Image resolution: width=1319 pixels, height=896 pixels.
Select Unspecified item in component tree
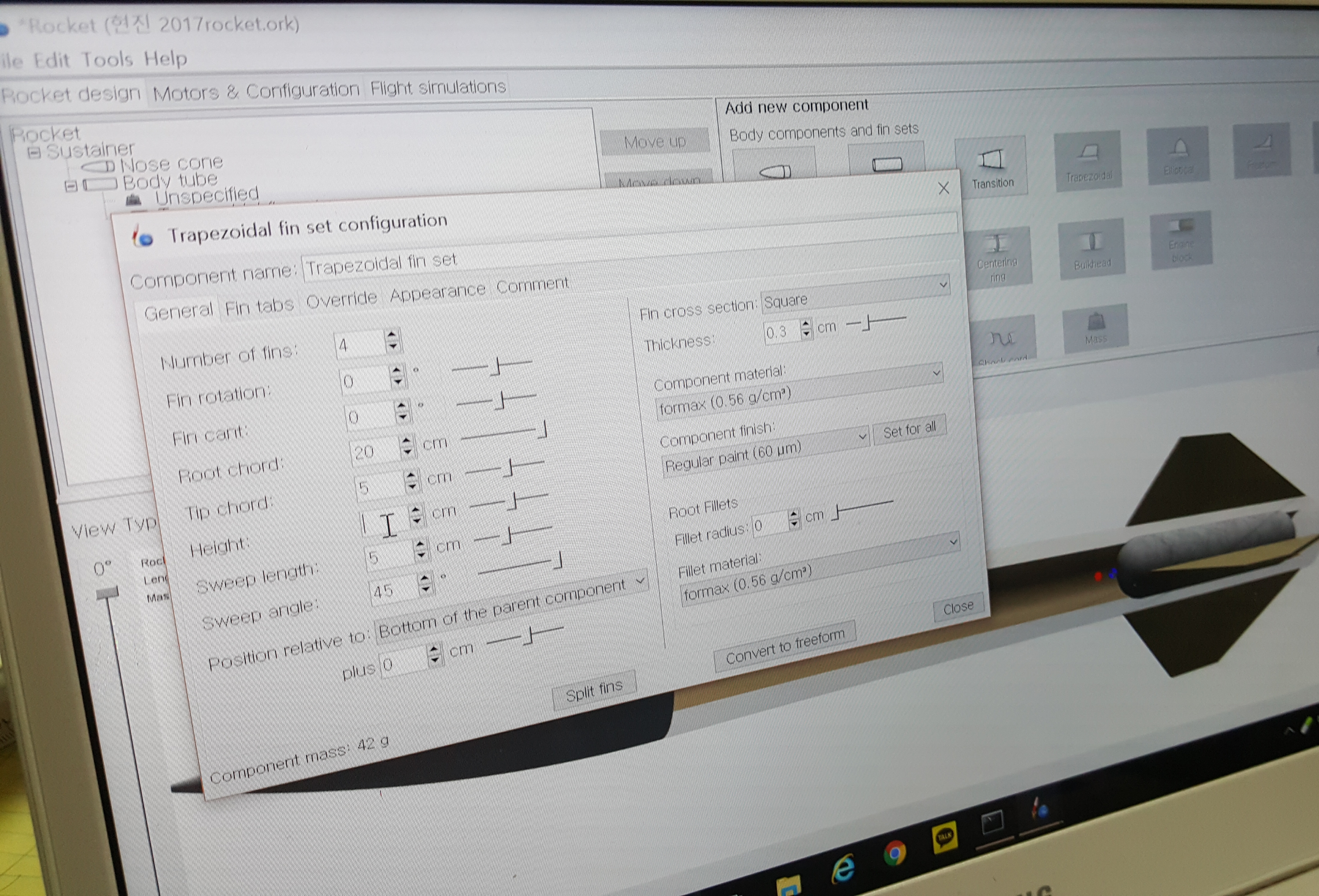click(x=207, y=195)
